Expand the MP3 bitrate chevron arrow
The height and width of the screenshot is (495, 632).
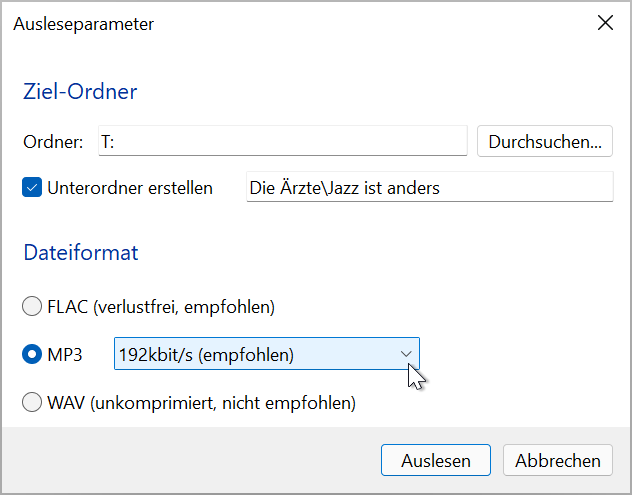point(406,354)
